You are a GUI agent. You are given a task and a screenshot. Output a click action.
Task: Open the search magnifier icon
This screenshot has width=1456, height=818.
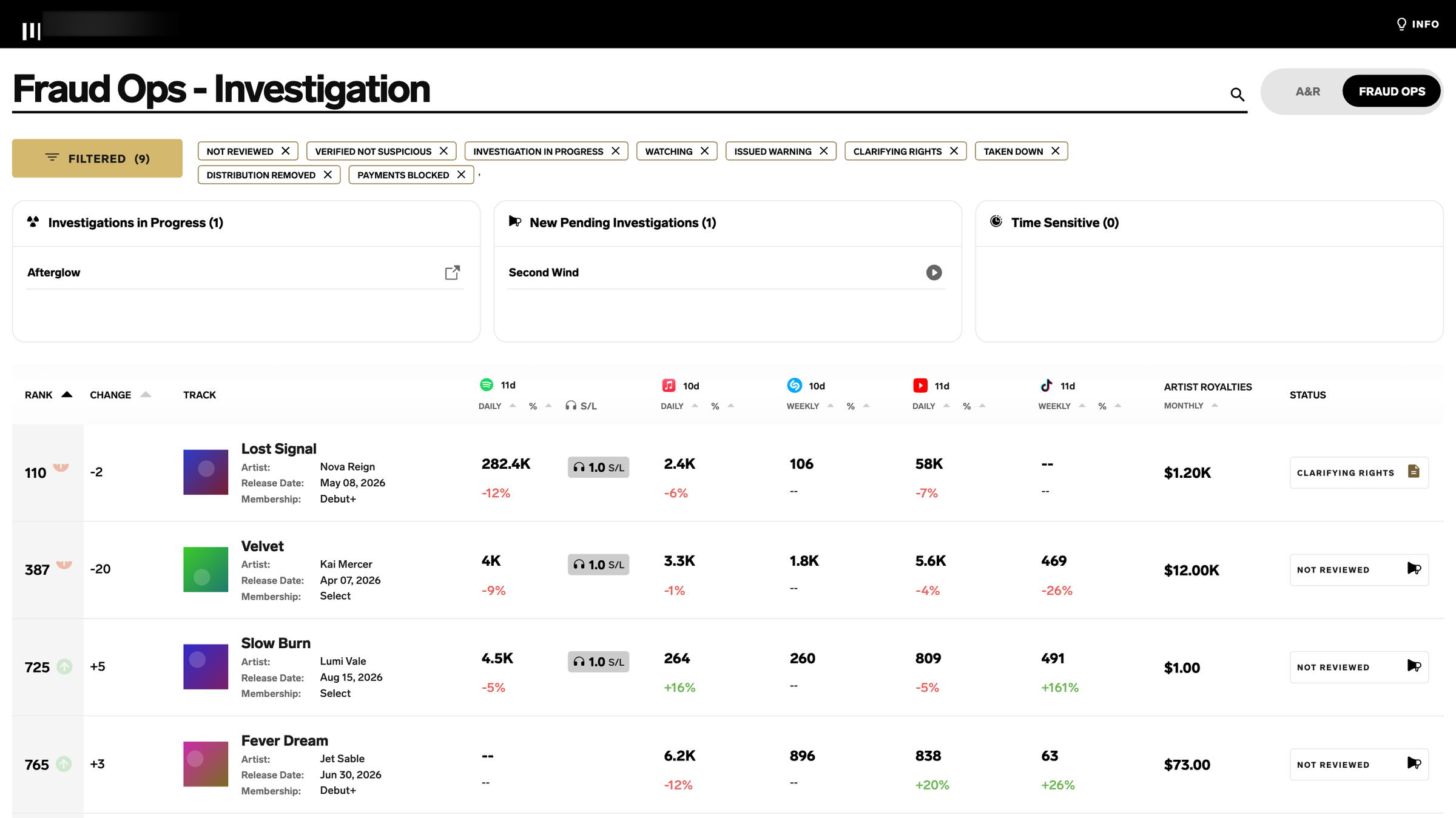tap(1237, 94)
